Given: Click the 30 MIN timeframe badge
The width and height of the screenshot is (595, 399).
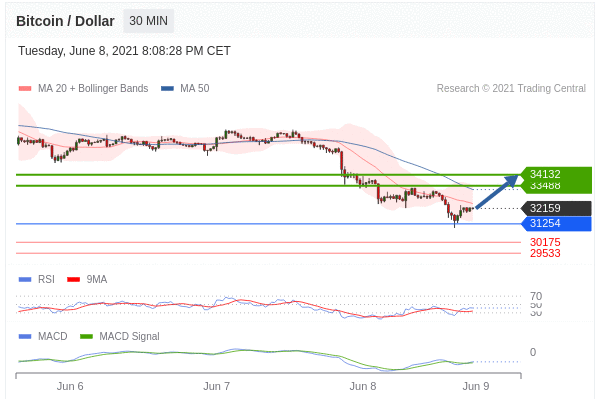Looking at the screenshot, I should [x=148, y=21].
